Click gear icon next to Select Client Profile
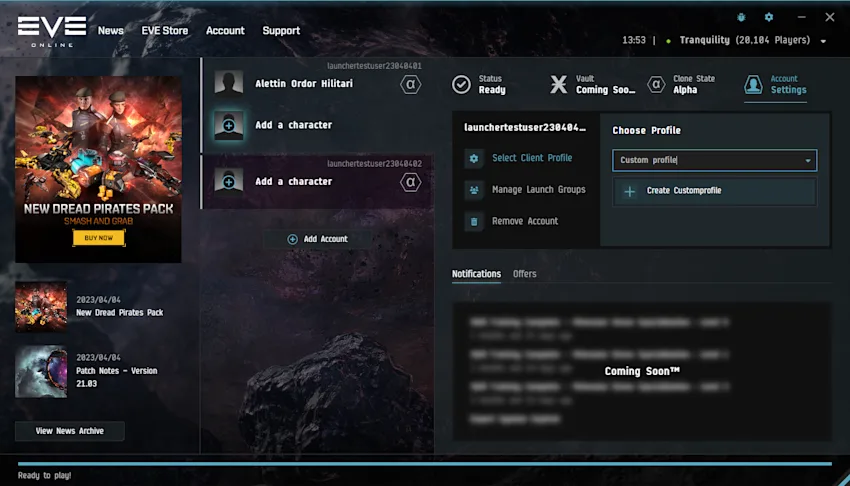850x486 pixels. pyautogui.click(x=474, y=158)
